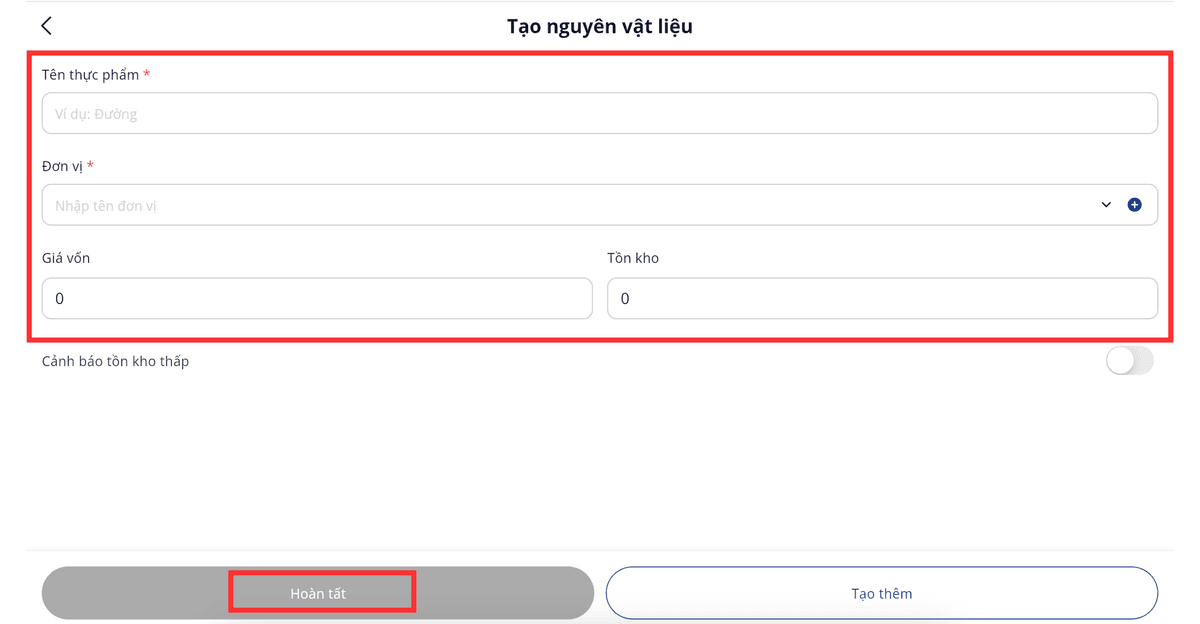Click the 'Nhập tên đơn vị' placeholder text
This screenshot has height=624, width=1200.
click(x=106, y=206)
